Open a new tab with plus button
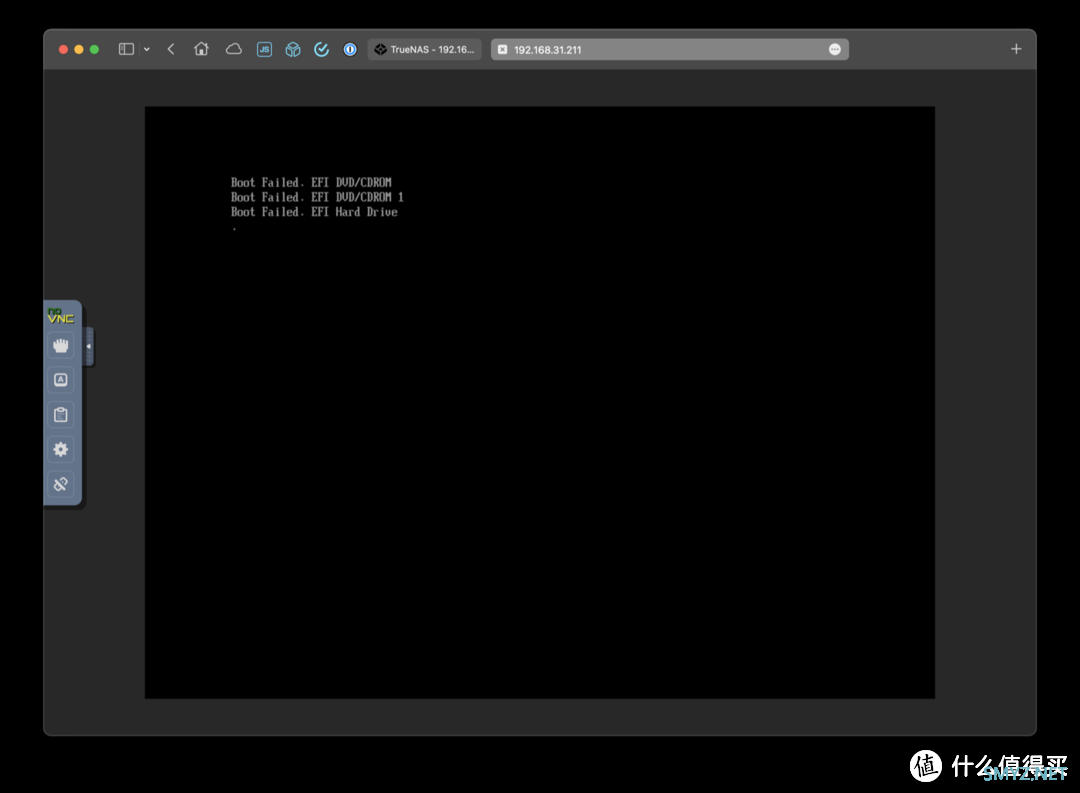Image resolution: width=1080 pixels, height=793 pixels. click(x=1016, y=49)
